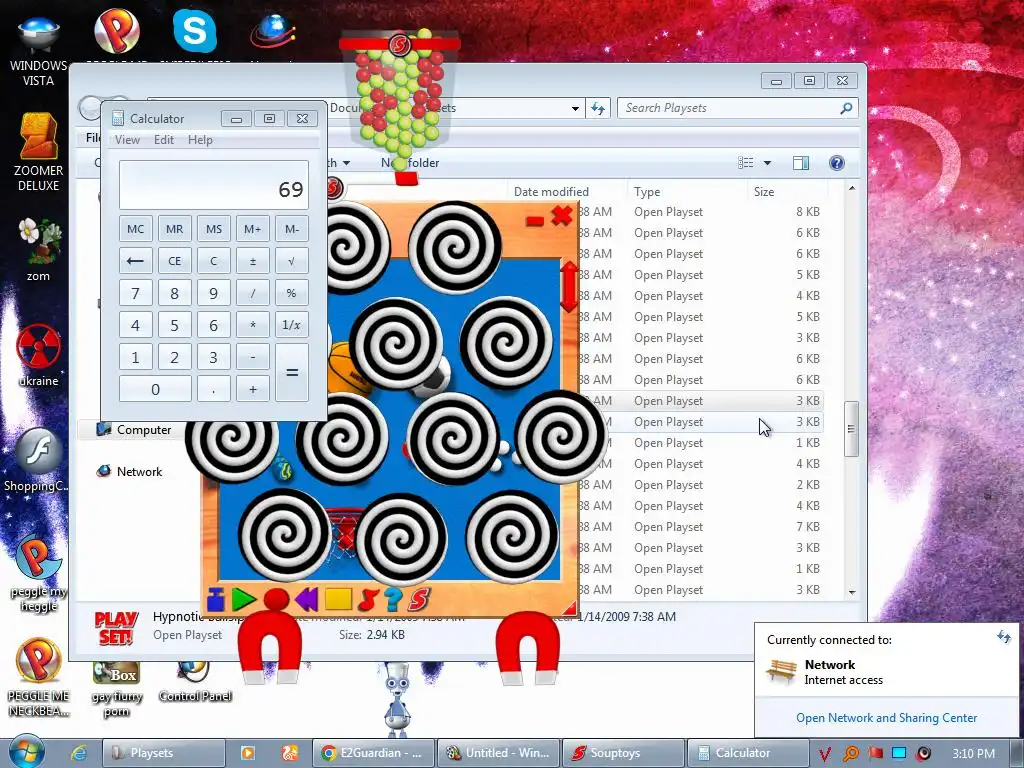Click the red S logo in Souptoys toolbar

point(419,599)
